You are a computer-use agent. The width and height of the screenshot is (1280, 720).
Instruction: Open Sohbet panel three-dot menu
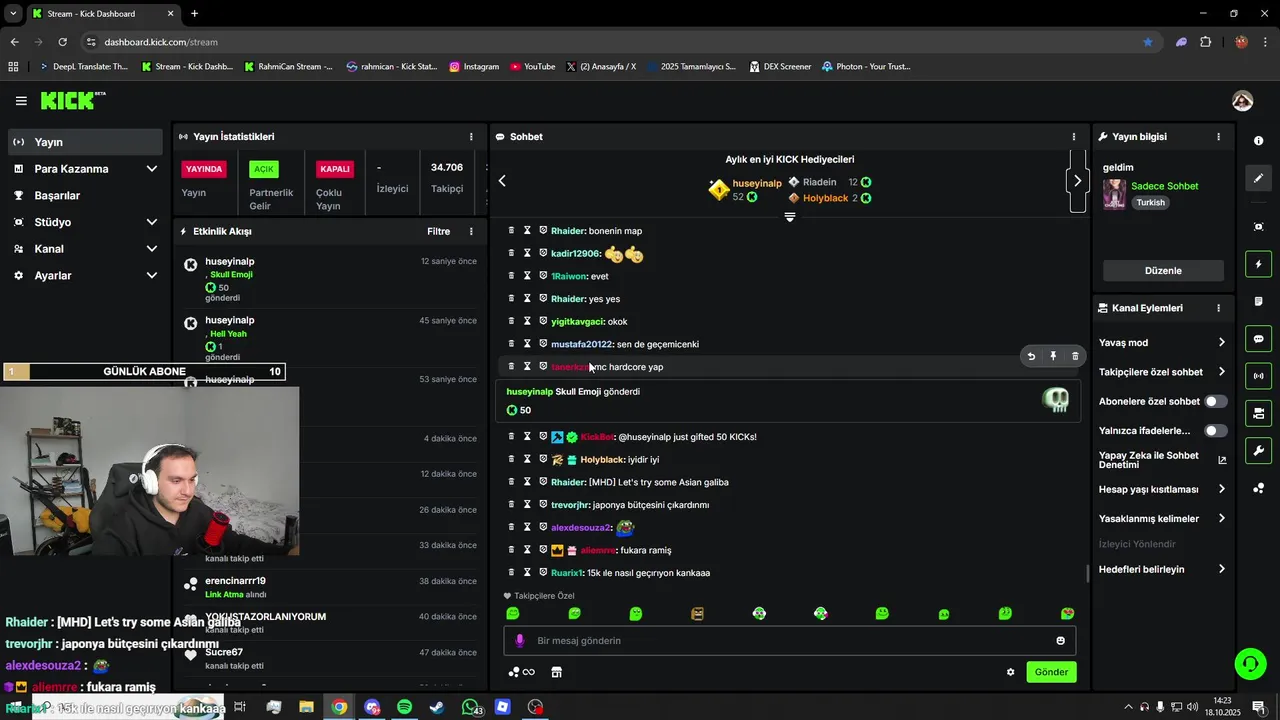tap(1074, 137)
